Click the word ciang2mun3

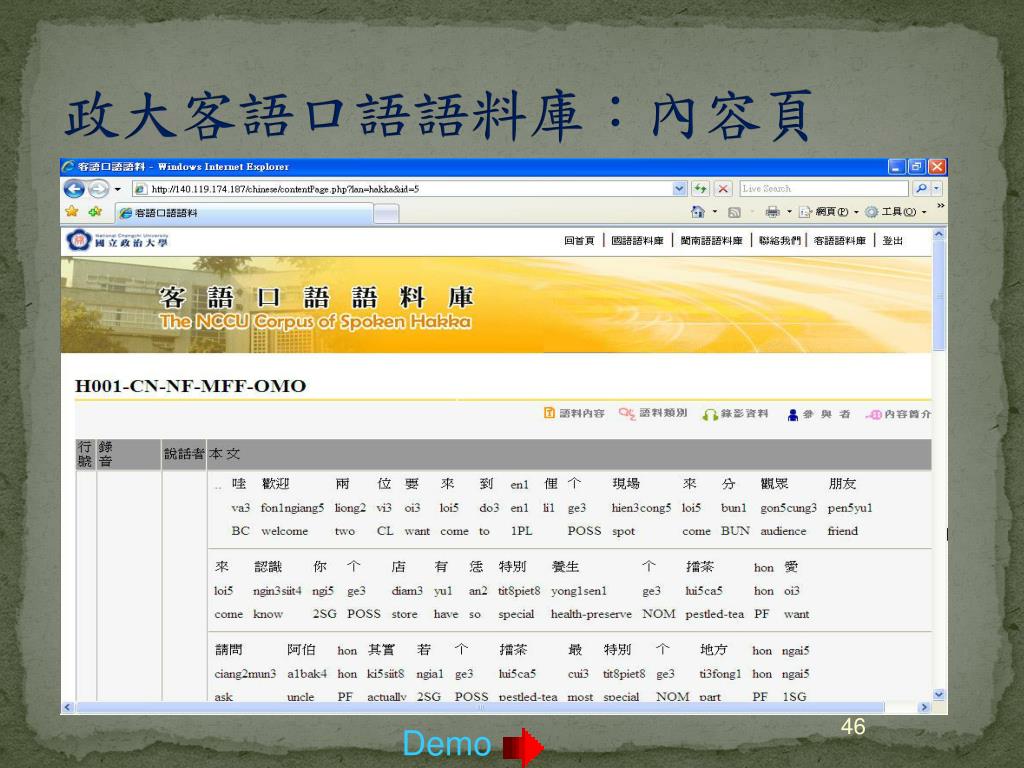tap(245, 673)
